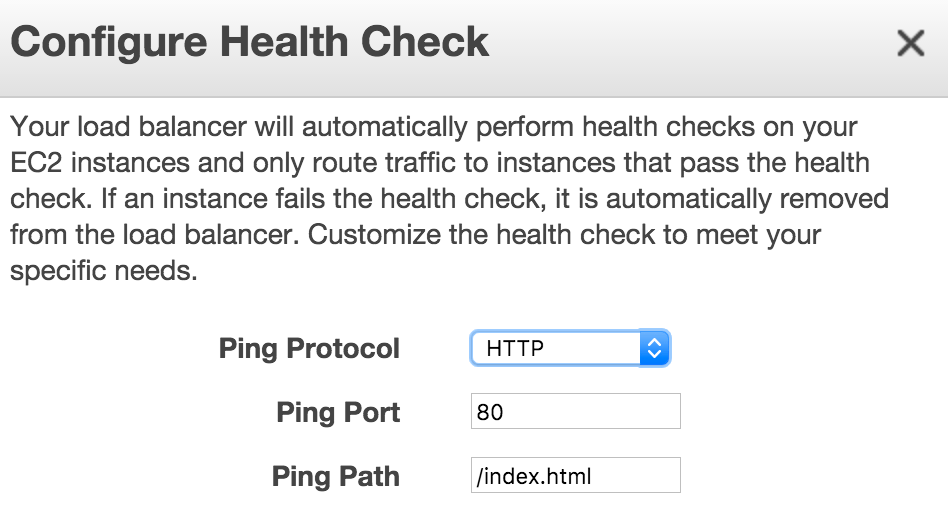Click the "Ping Port" label
Screen dimensions: 948x518
[x=338, y=412]
